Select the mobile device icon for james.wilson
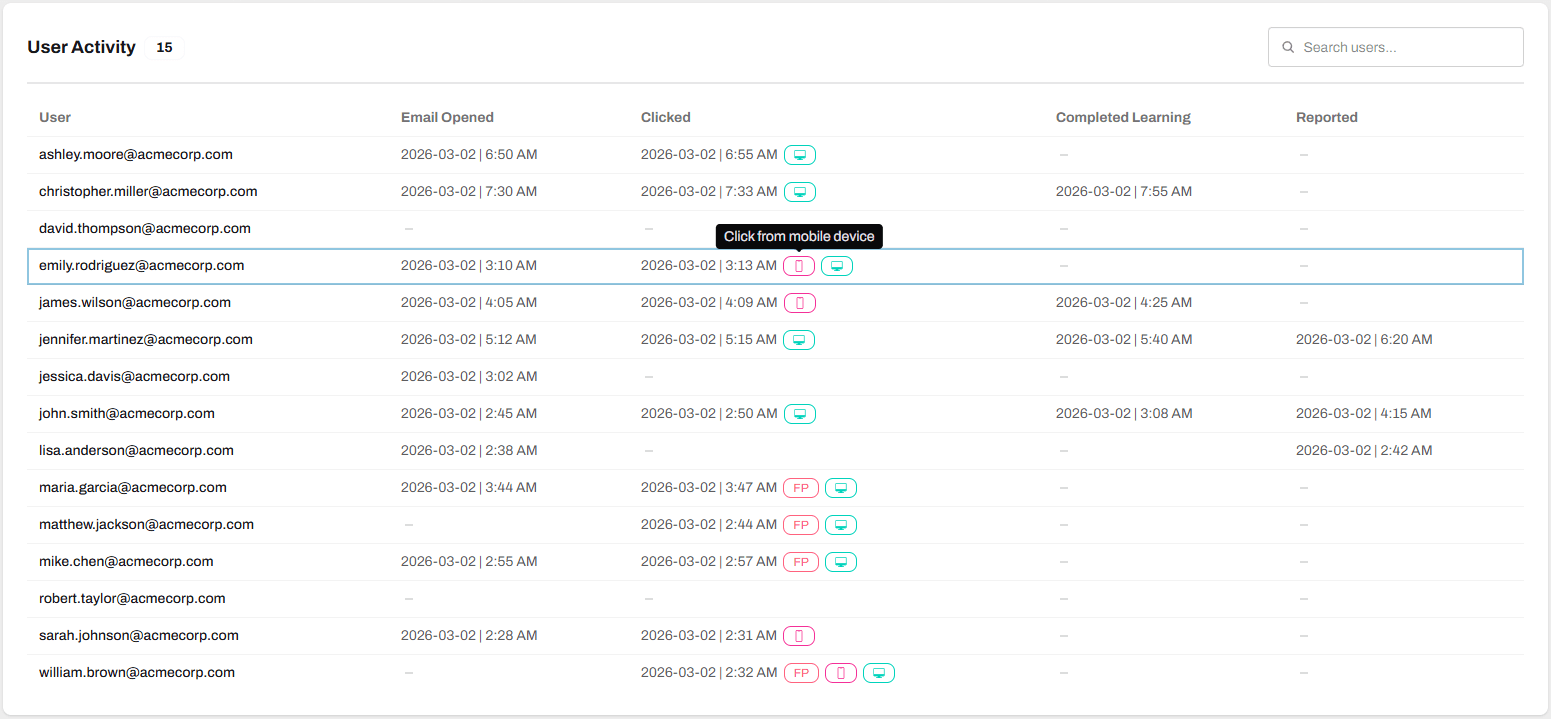The image size is (1551, 719). click(799, 302)
